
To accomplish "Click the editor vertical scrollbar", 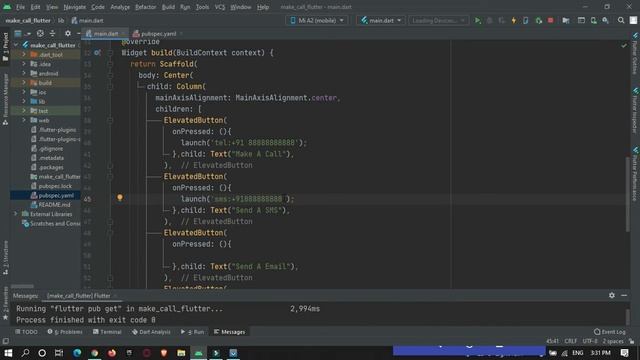I will [x=628, y=194].
